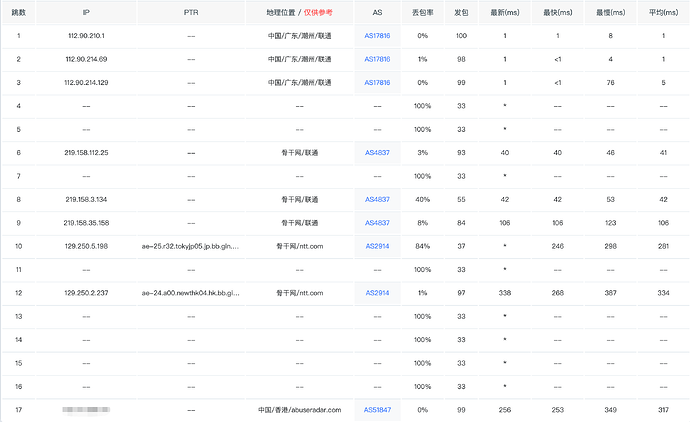This screenshot has width=690, height=422.
Task: Click latest value 338 in hop 12
Action: point(505,293)
